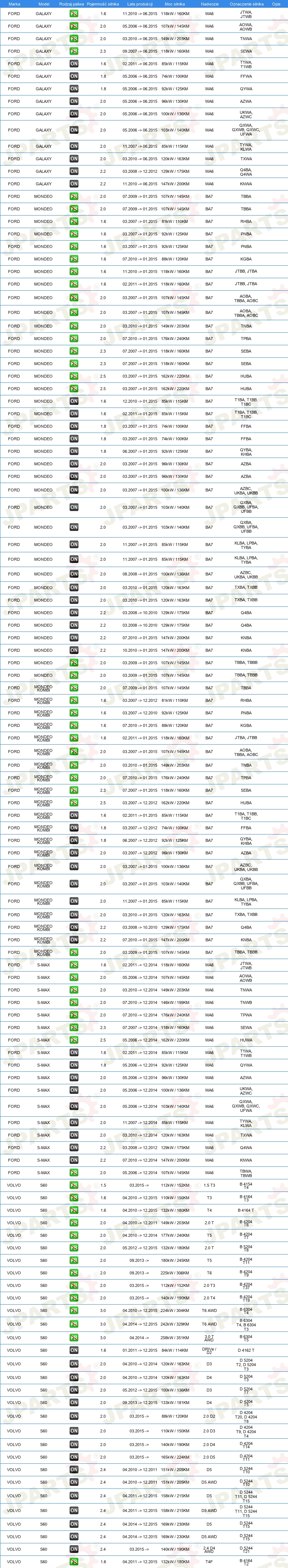Click PB fuel icon in S-MAX HUWA row
The width and height of the screenshot is (288, 1568).
click(74, 1040)
